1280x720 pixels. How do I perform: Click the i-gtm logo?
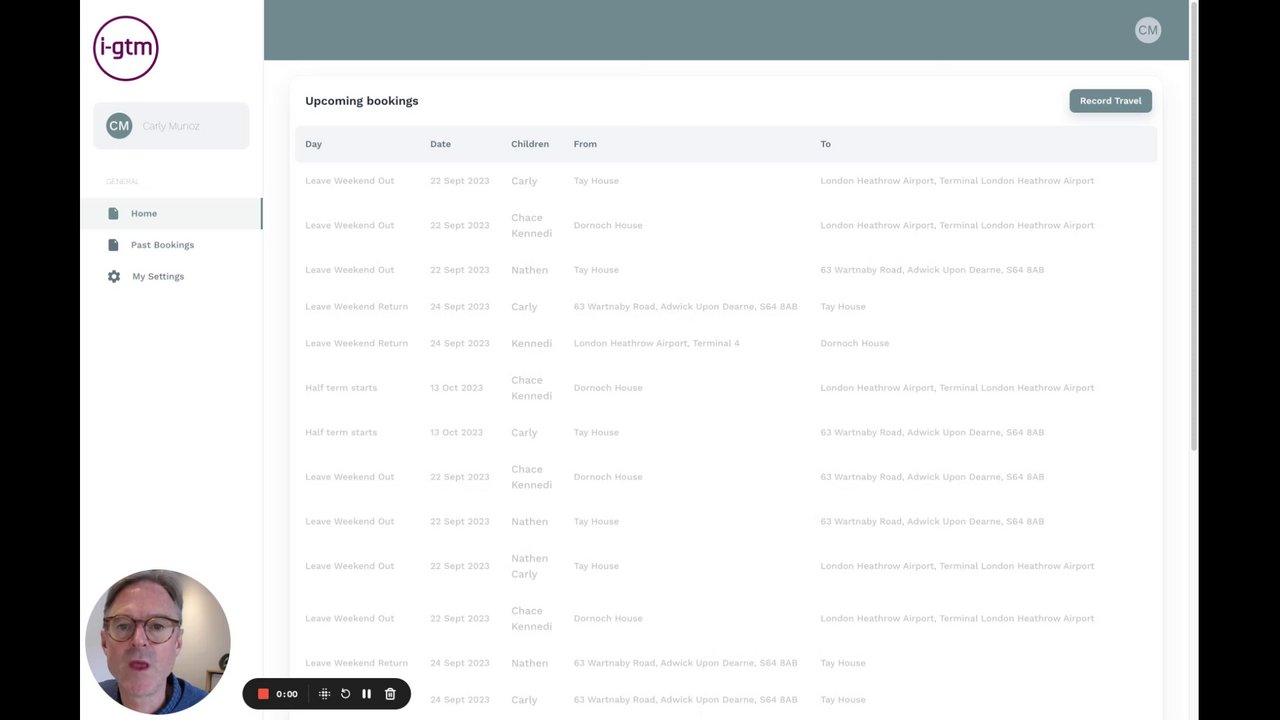coord(126,48)
